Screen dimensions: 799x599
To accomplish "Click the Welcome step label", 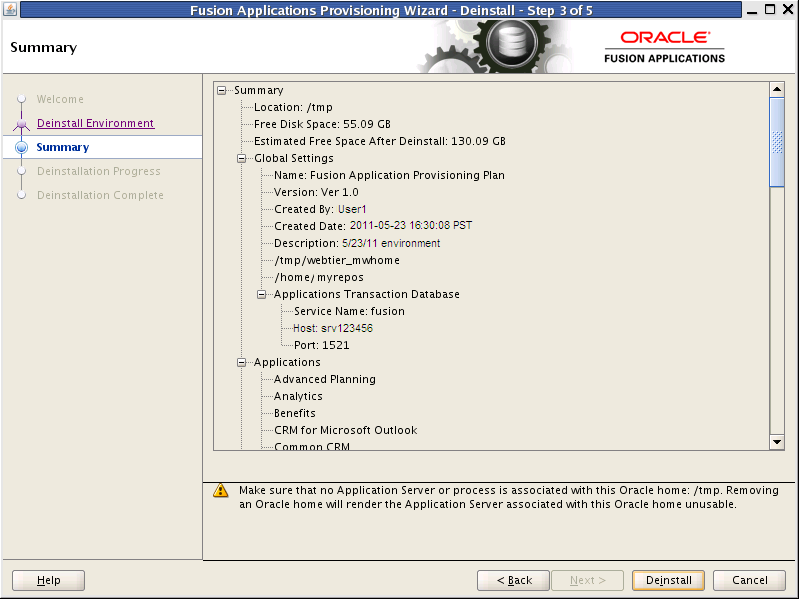I will 60,99.
